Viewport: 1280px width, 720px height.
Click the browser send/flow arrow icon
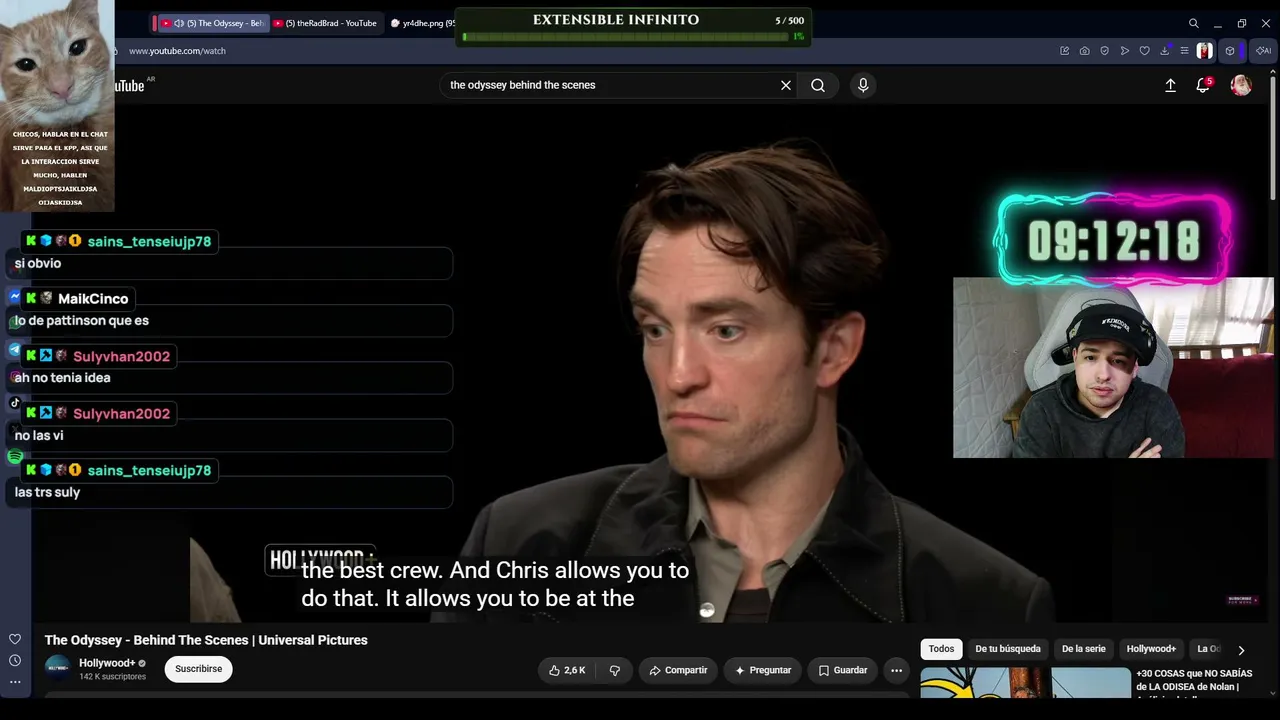tap(1124, 51)
